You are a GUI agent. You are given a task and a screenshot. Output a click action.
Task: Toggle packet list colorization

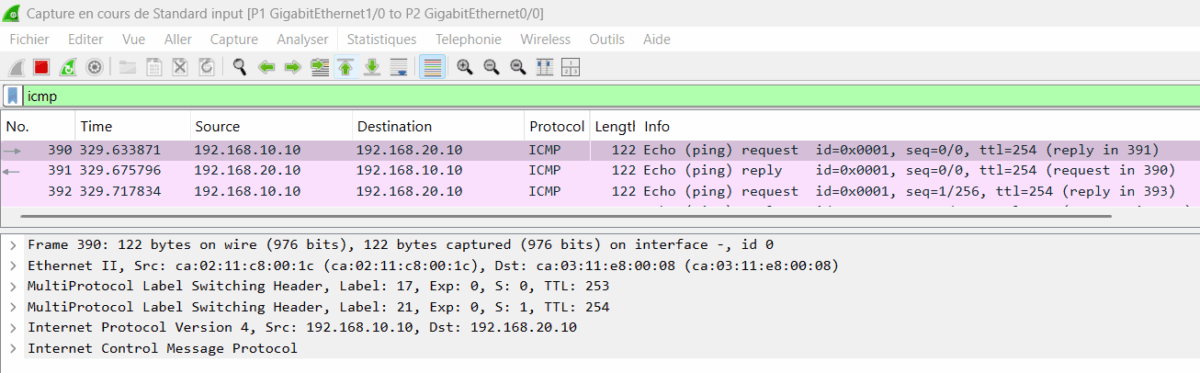432,67
